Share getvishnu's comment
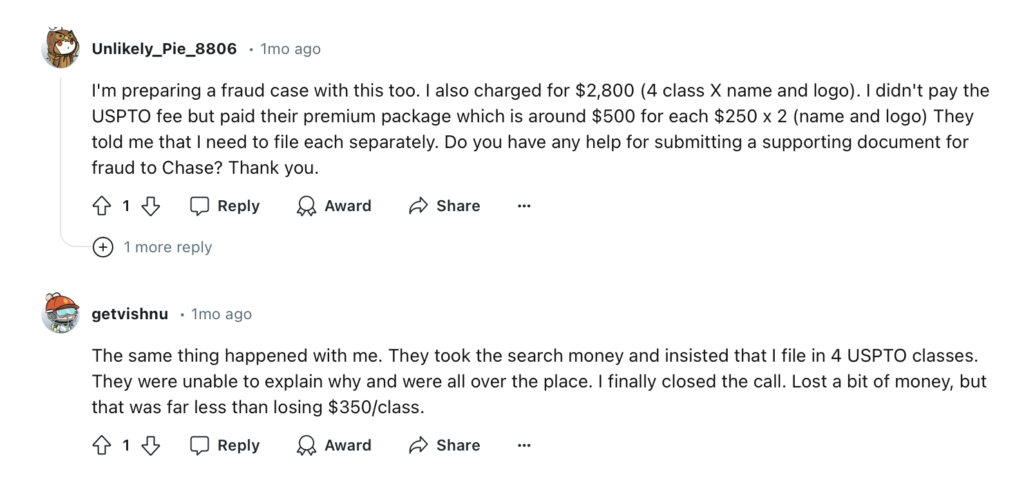 coord(444,445)
